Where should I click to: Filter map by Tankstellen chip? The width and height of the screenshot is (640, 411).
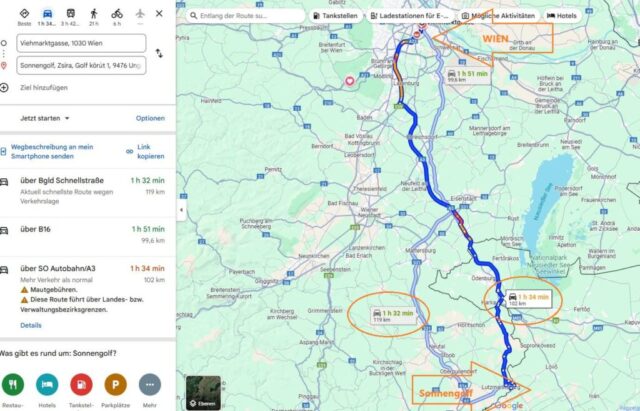coord(336,16)
